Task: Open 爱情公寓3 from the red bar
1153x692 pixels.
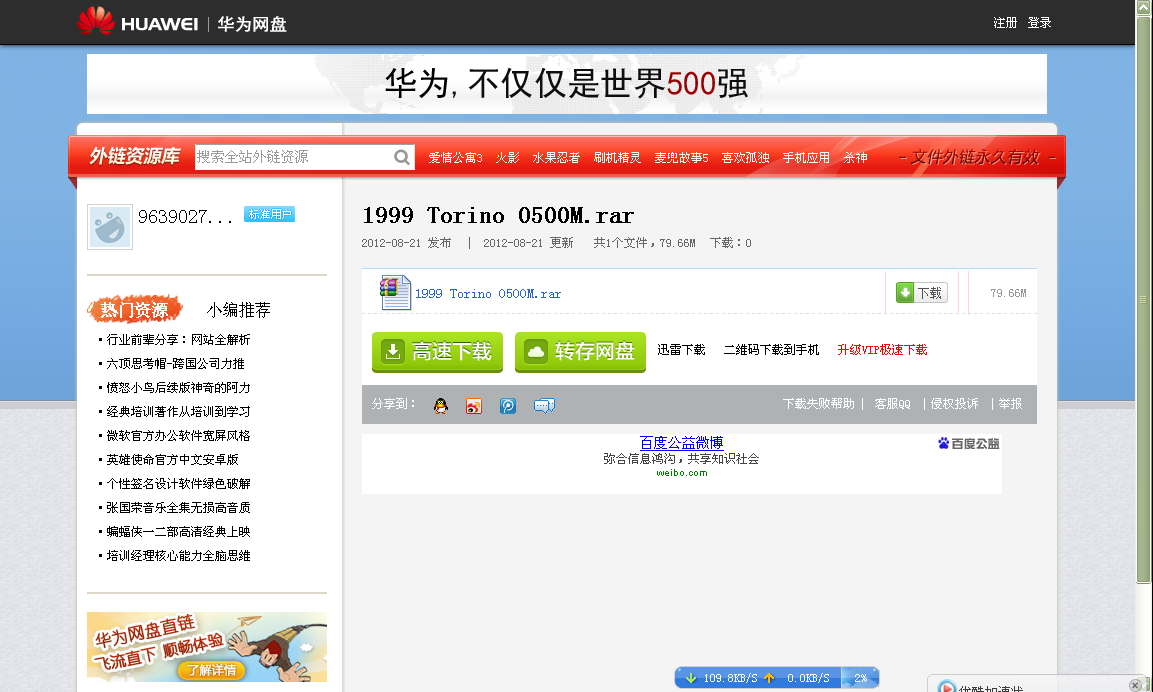Action: coord(455,158)
